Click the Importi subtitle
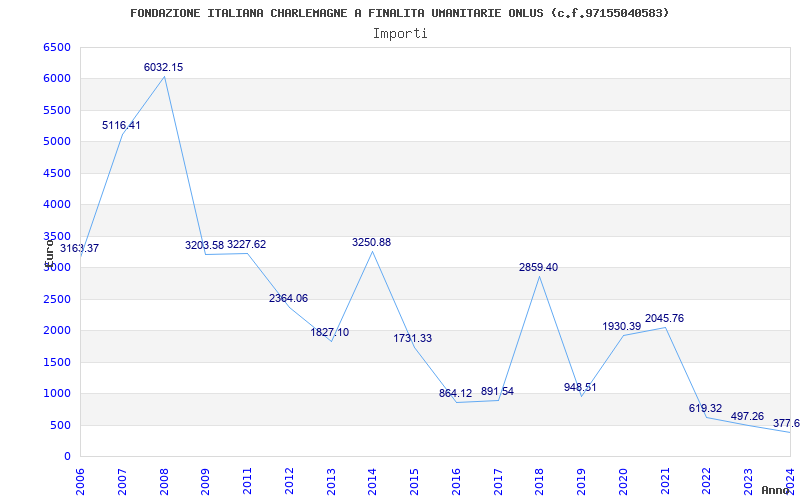The image size is (800, 500). (400, 33)
